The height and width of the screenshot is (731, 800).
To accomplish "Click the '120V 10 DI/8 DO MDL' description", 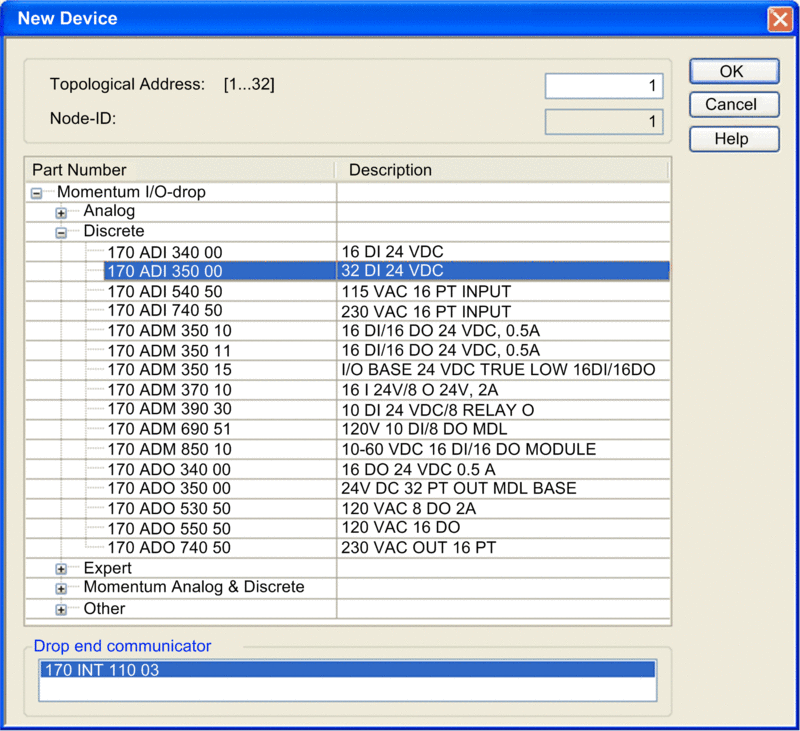I will point(424,429).
